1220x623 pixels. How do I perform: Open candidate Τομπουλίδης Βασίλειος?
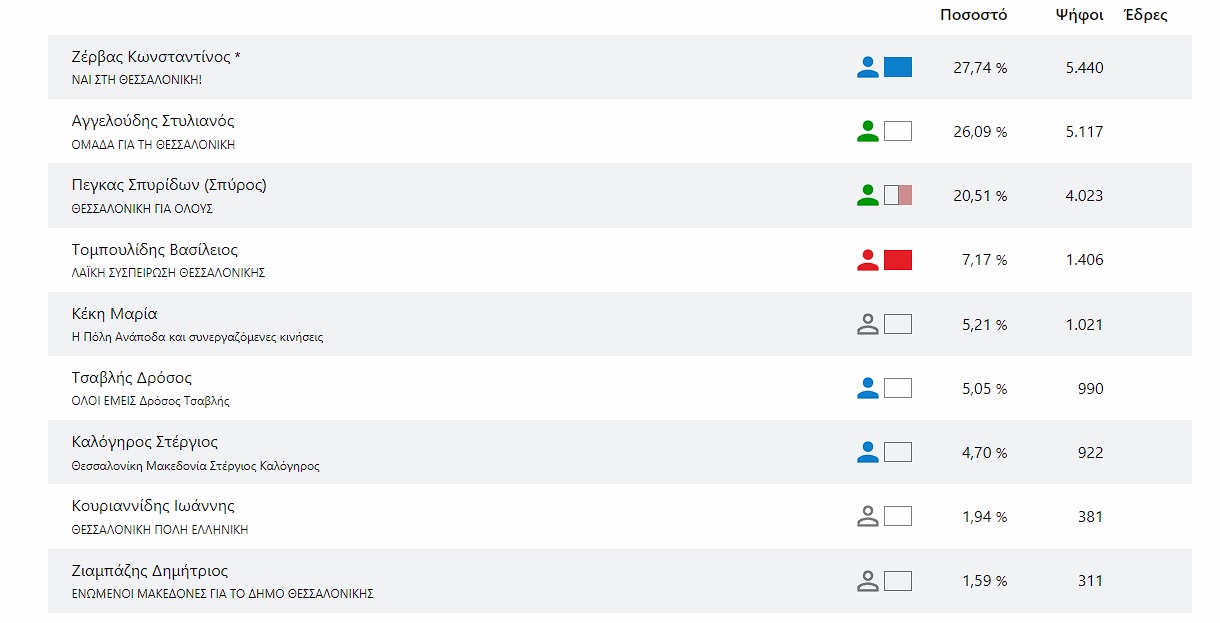click(155, 250)
